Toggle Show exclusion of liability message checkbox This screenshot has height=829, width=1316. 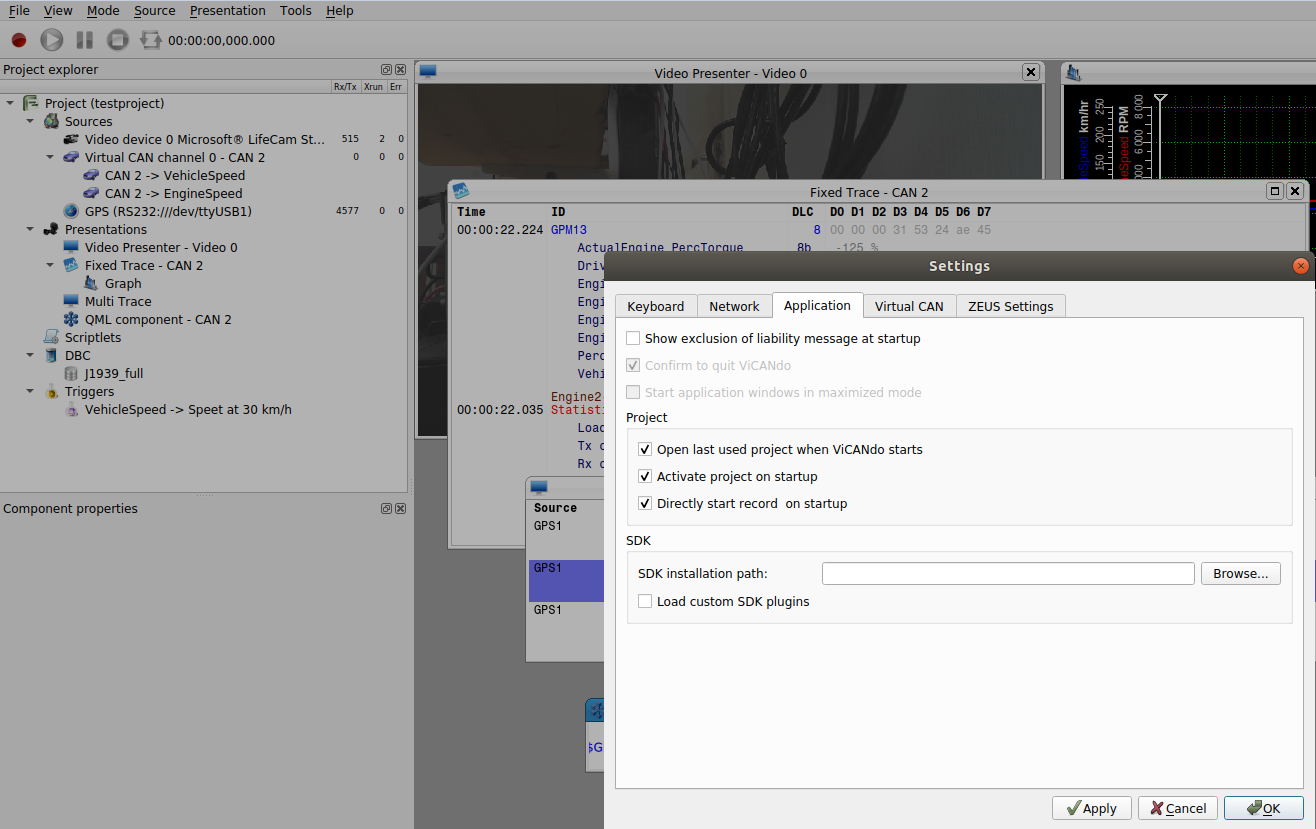(x=633, y=339)
